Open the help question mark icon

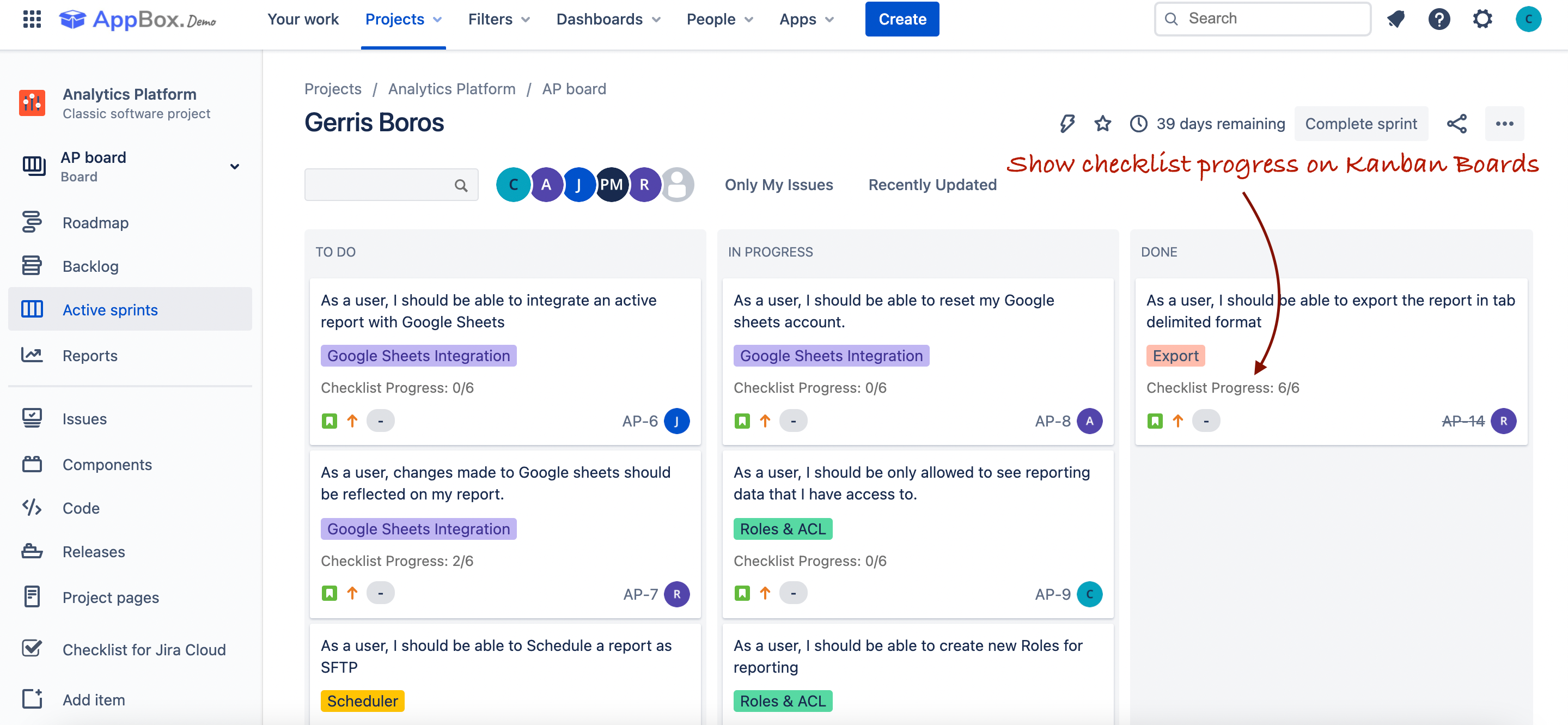pos(1439,19)
